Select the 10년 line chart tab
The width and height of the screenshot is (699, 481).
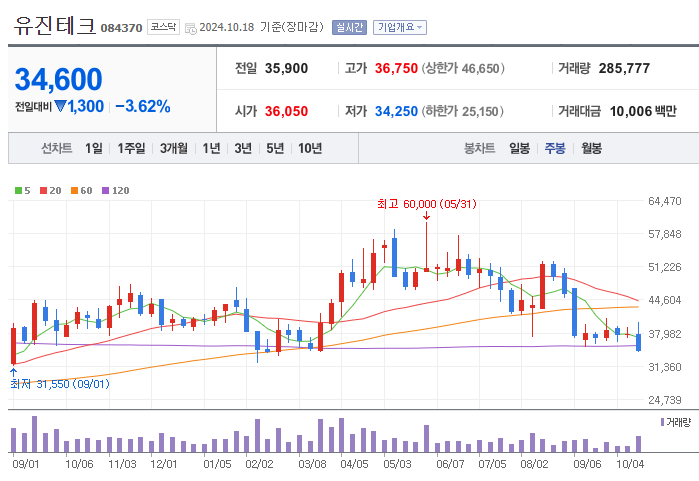310,148
